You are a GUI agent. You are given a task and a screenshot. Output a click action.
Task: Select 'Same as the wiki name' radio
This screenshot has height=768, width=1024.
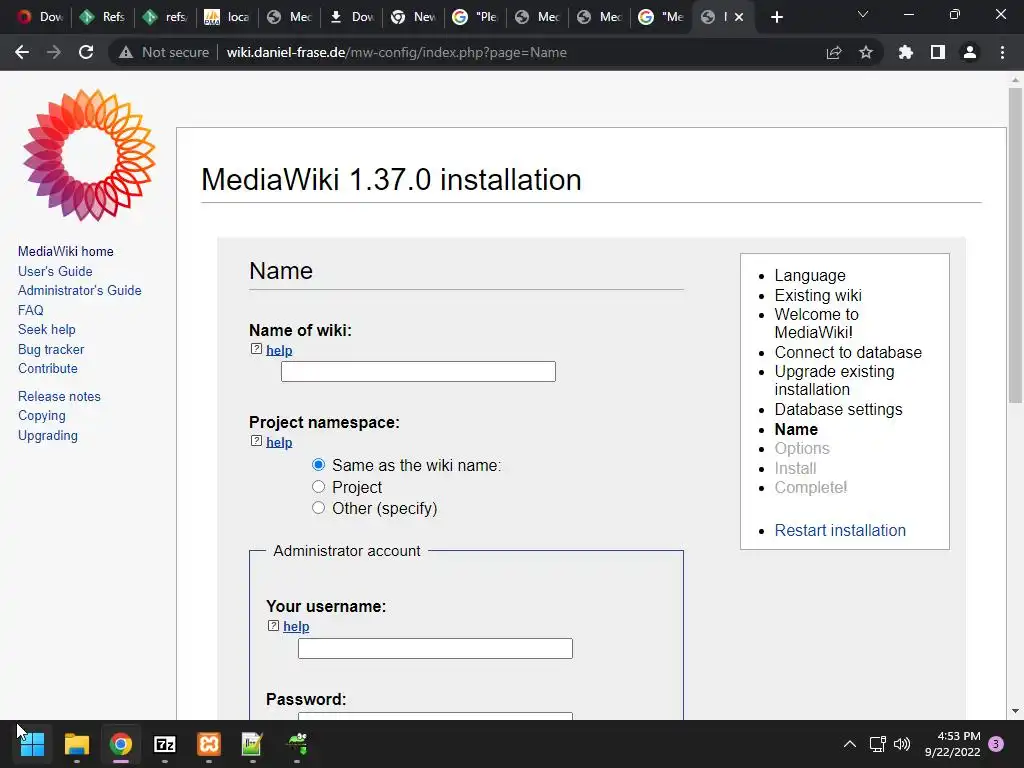(x=318, y=465)
